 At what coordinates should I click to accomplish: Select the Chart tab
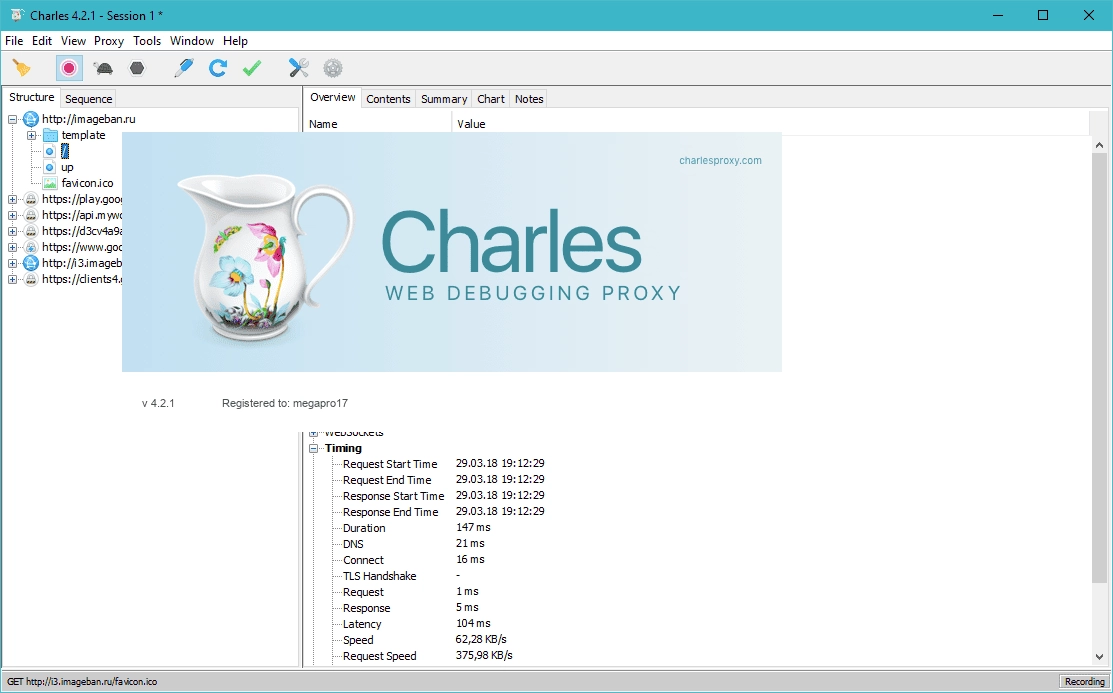[x=491, y=99]
